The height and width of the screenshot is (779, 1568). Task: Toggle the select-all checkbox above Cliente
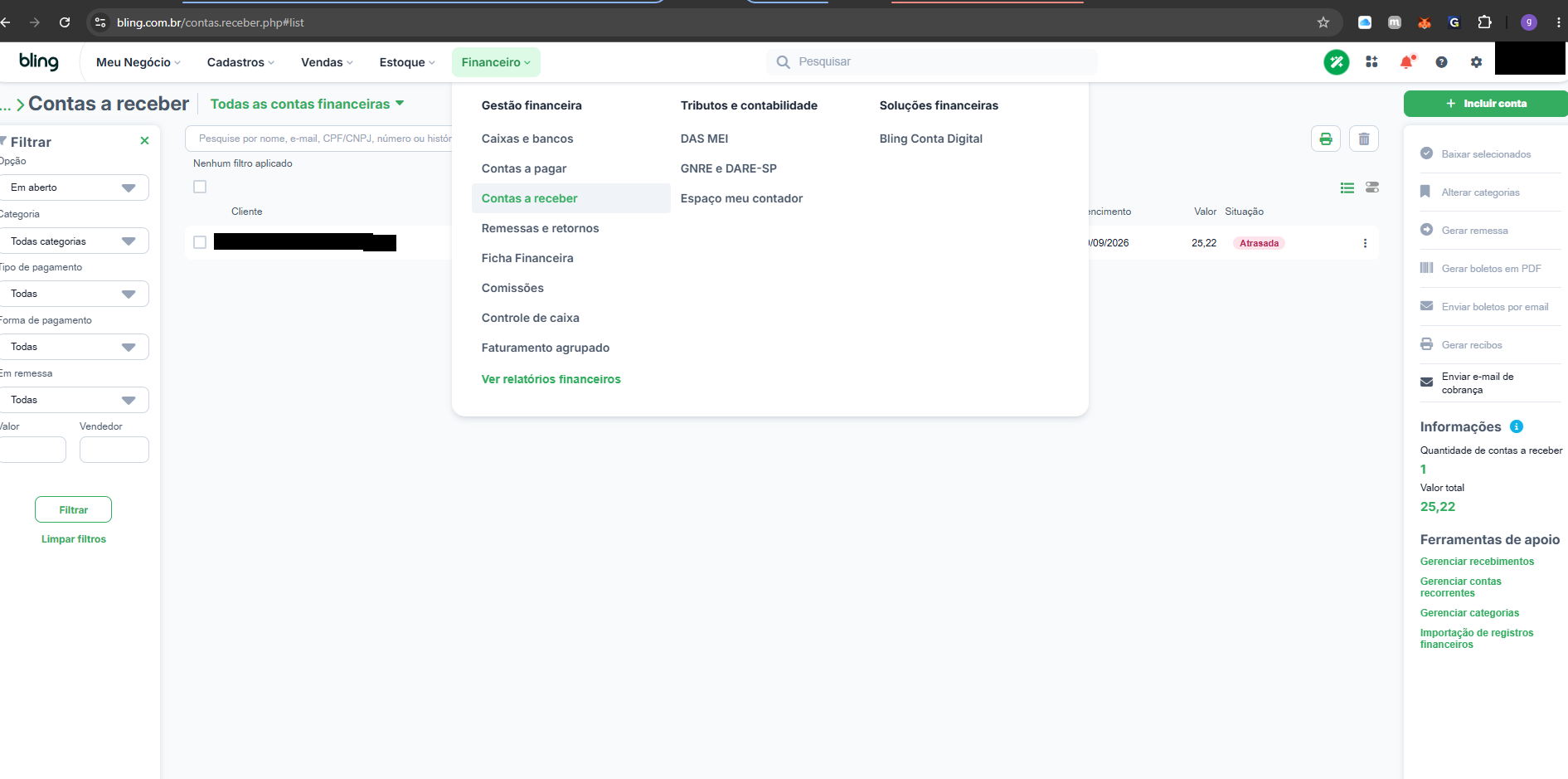click(200, 187)
